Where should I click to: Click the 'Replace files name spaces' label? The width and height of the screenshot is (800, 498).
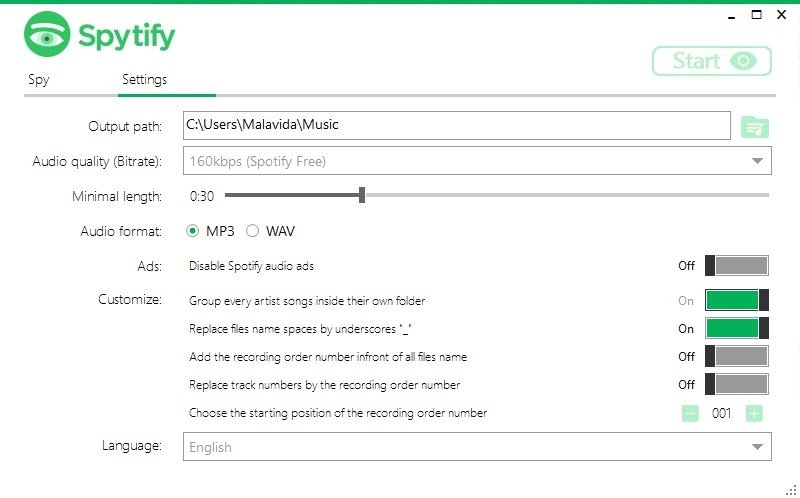point(300,329)
